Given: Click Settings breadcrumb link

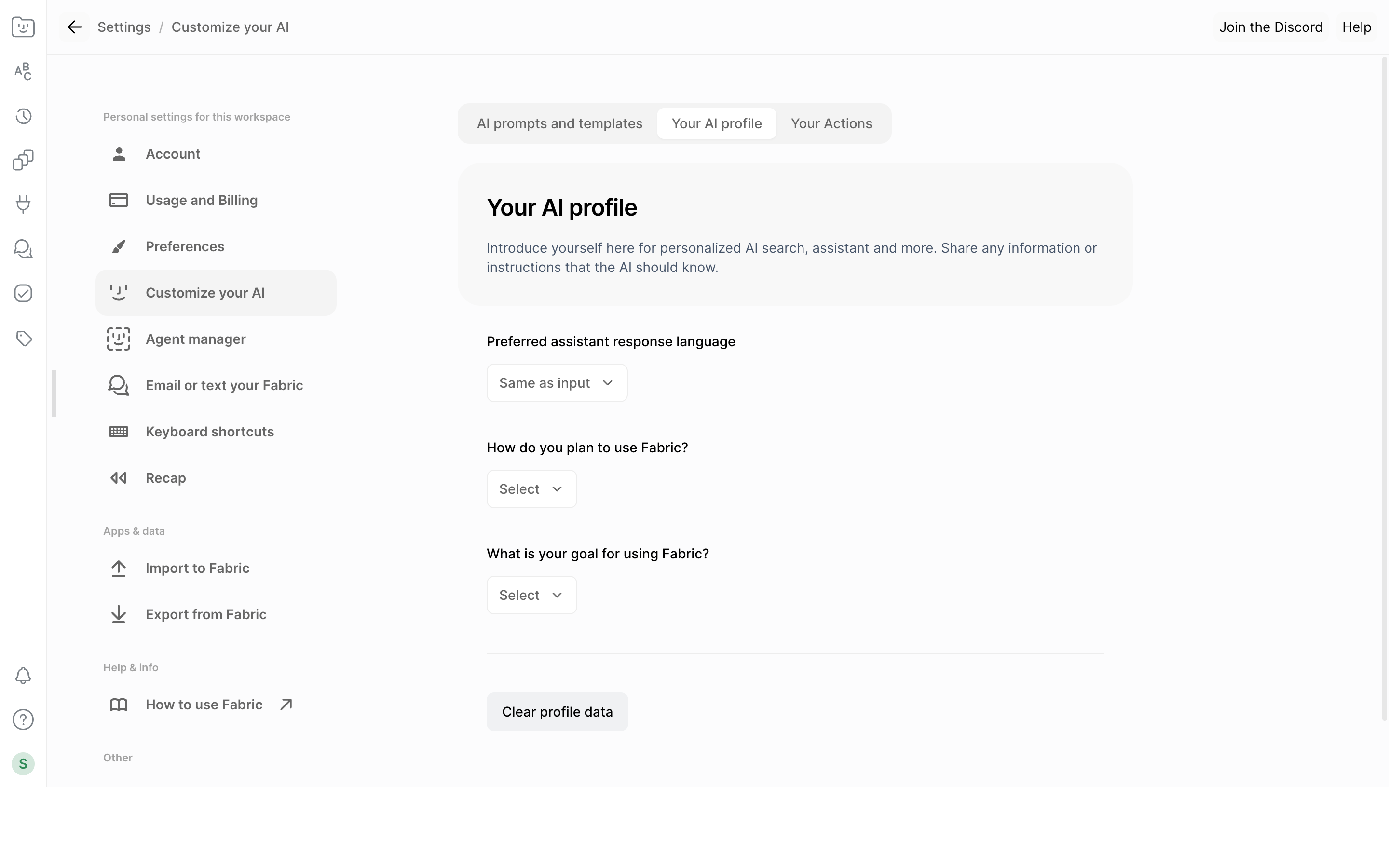Looking at the screenshot, I should coord(124,27).
